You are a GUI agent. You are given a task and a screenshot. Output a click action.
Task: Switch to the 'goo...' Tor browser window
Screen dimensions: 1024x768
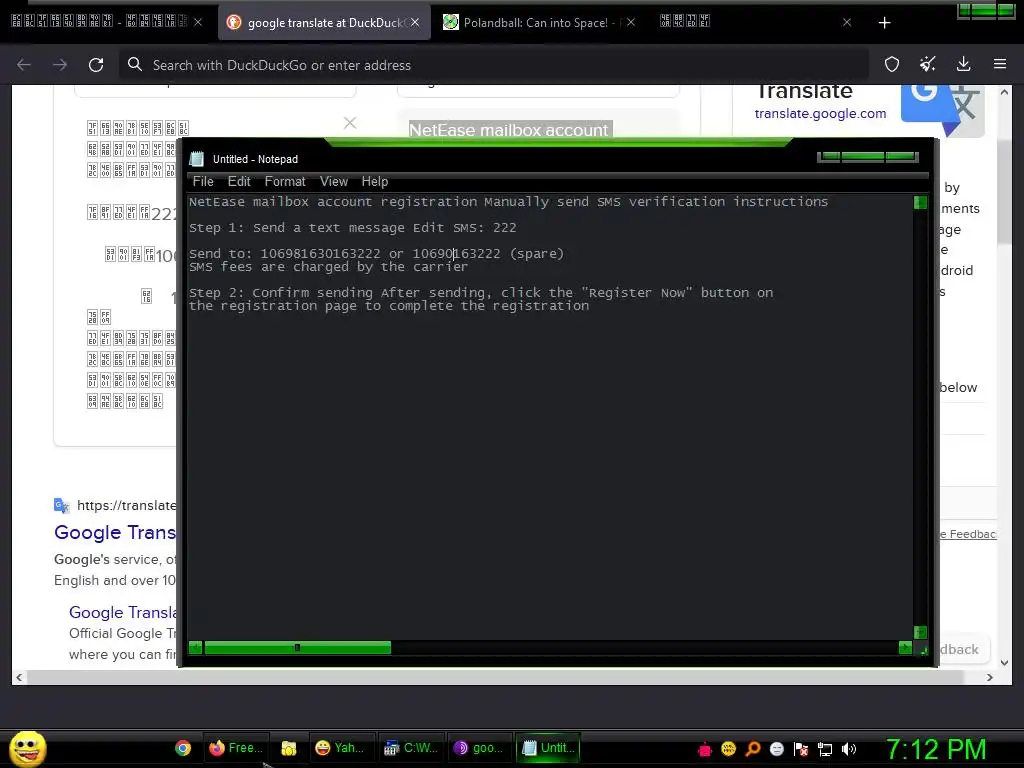click(x=479, y=748)
